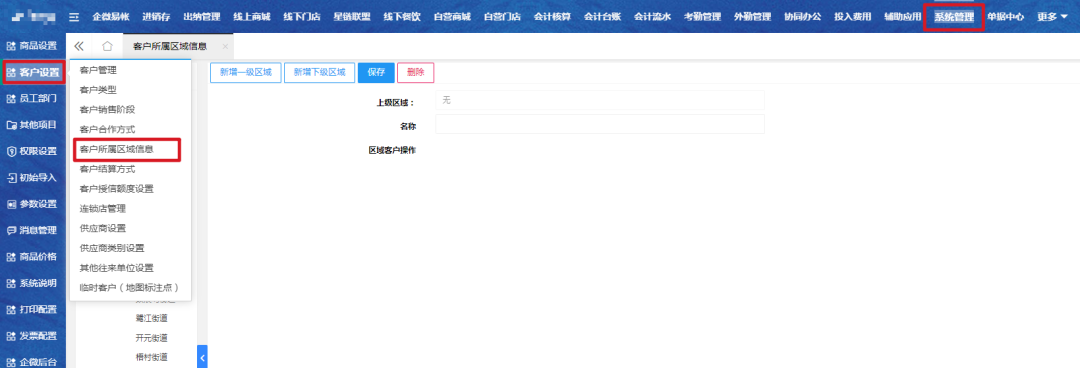Image resolution: width=1080 pixels, height=368 pixels.
Task: Select 自营商城 in the top menu
Action: (x=452, y=17)
